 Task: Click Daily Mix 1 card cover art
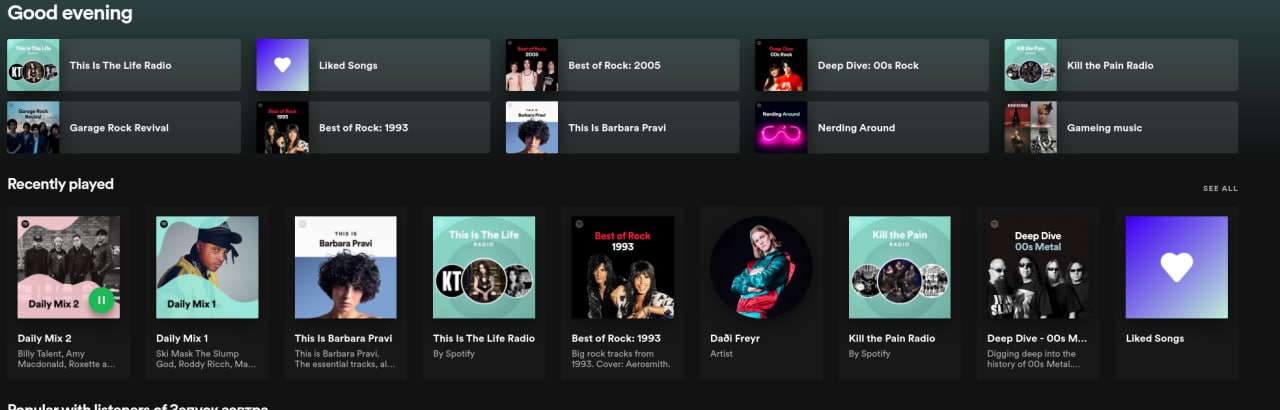coord(207,267)
